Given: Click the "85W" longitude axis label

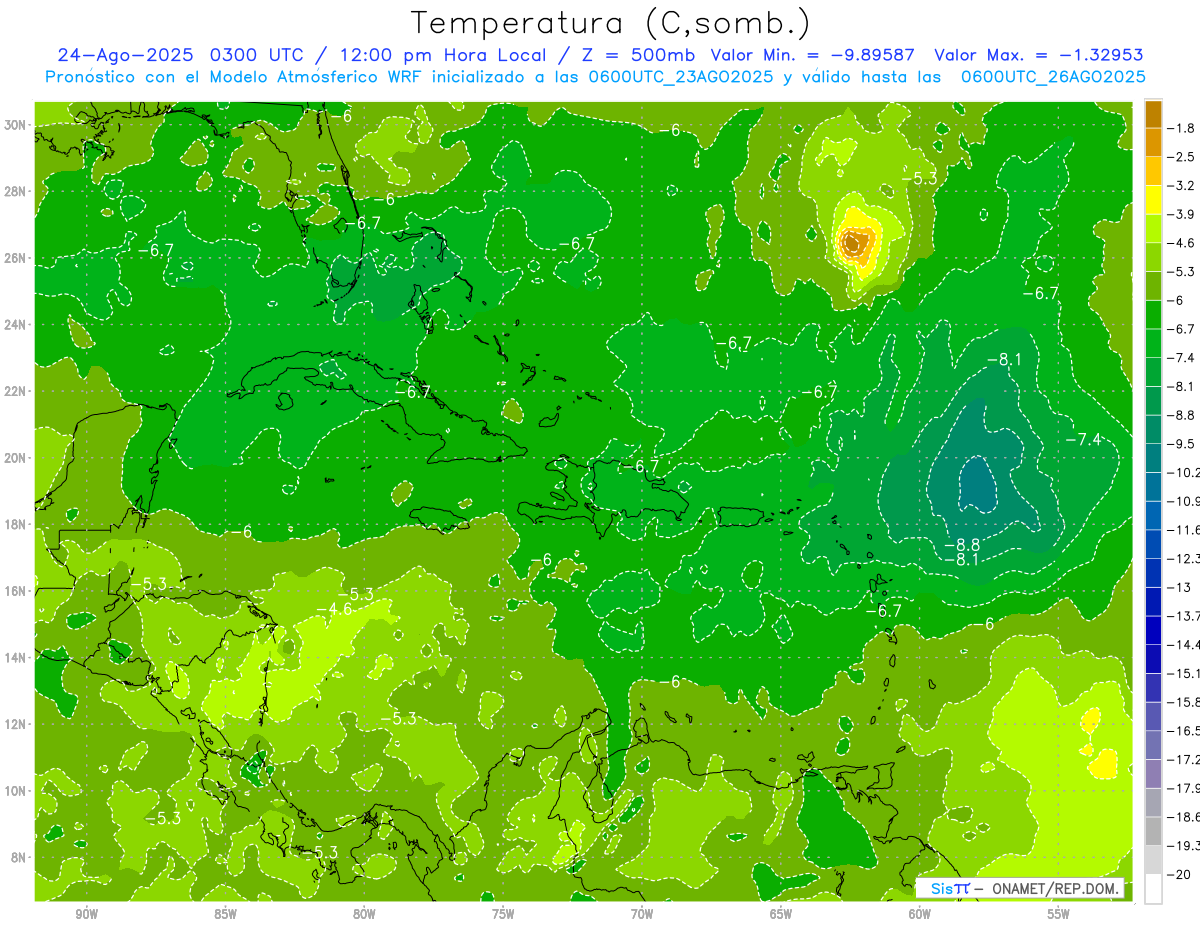Looking at the screenshot, I should [x=225, y=914].
